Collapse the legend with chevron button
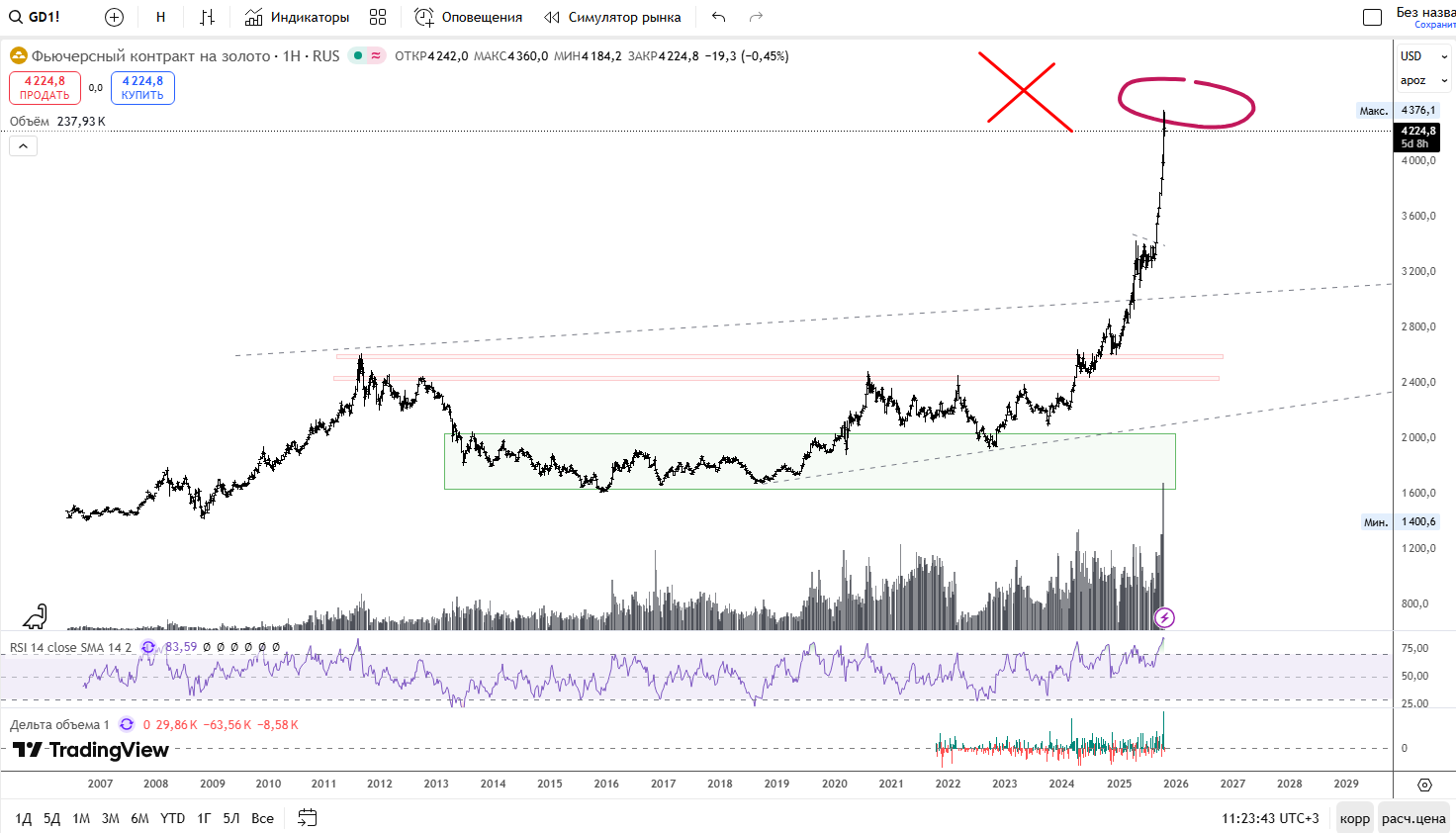 [x=24, y=146]
